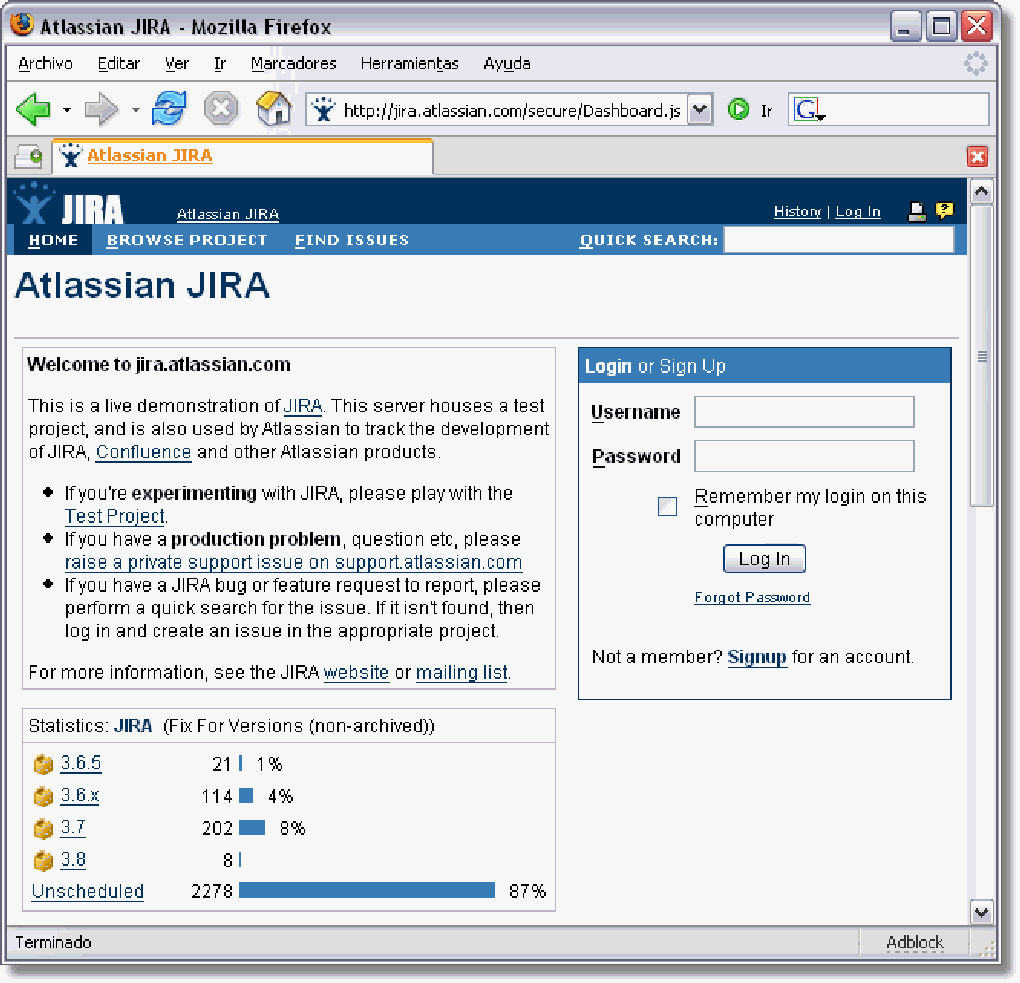1020x983 pixels.
Task: Open the Herramientas menu
Action: tap(409, 64)
